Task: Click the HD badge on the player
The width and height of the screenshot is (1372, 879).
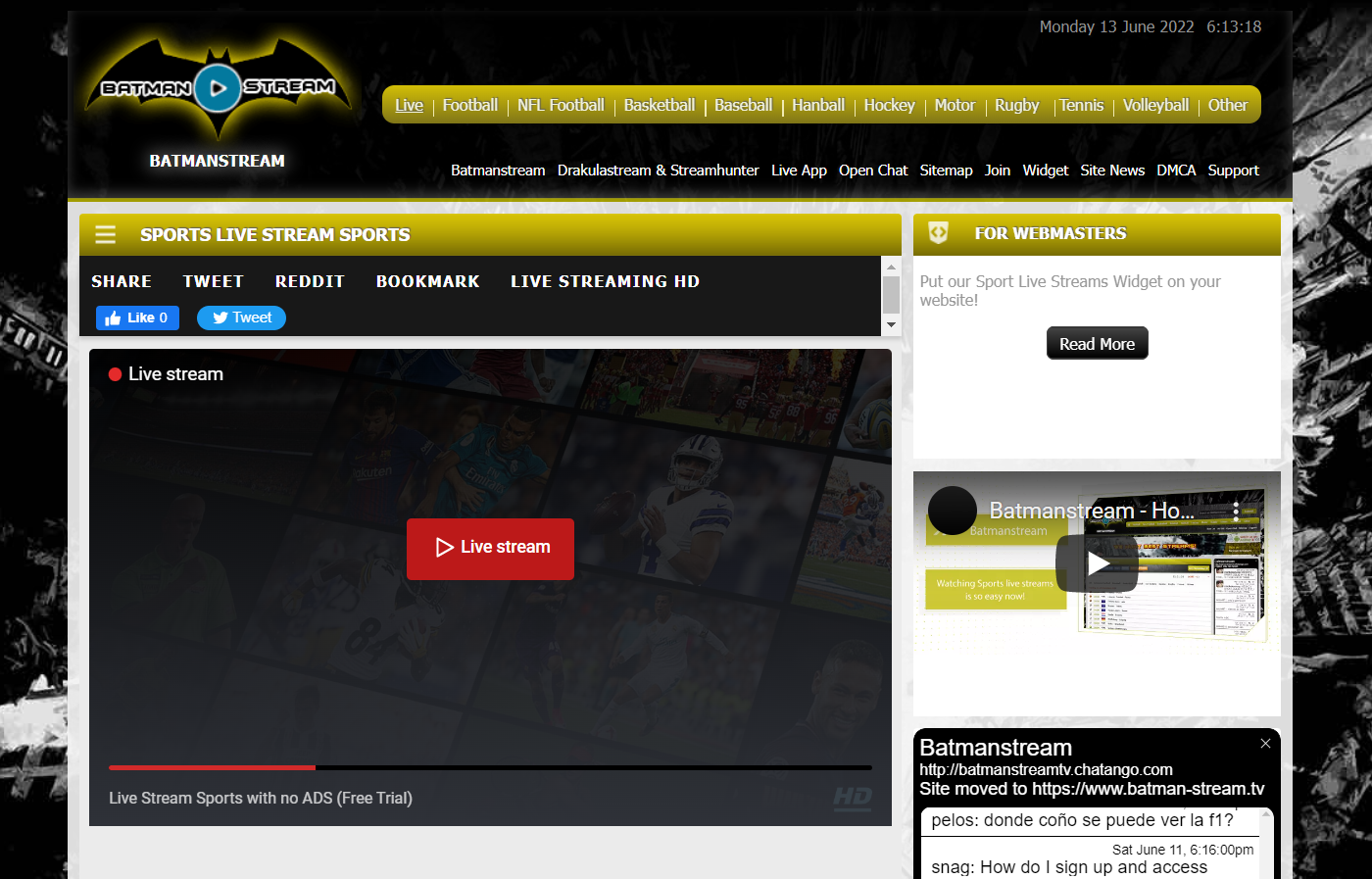Action: (x=852, y=798)
